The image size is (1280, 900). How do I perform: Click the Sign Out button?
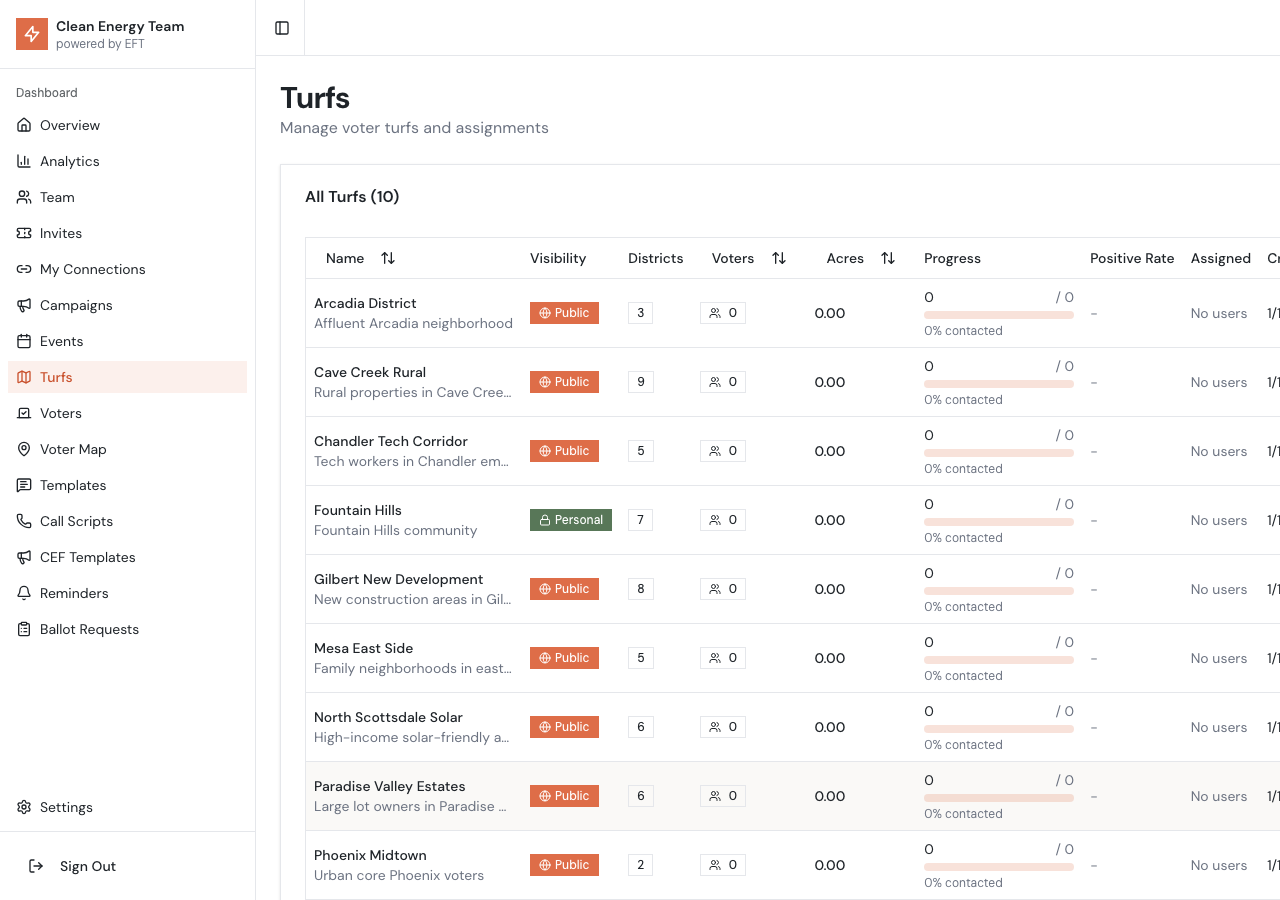pos(88,866)
